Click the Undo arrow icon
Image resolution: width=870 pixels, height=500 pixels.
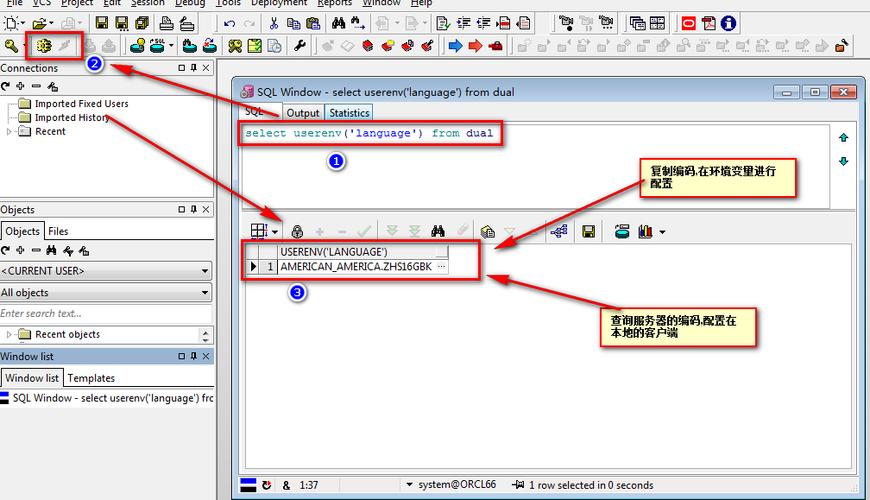(x=230, y=23)
